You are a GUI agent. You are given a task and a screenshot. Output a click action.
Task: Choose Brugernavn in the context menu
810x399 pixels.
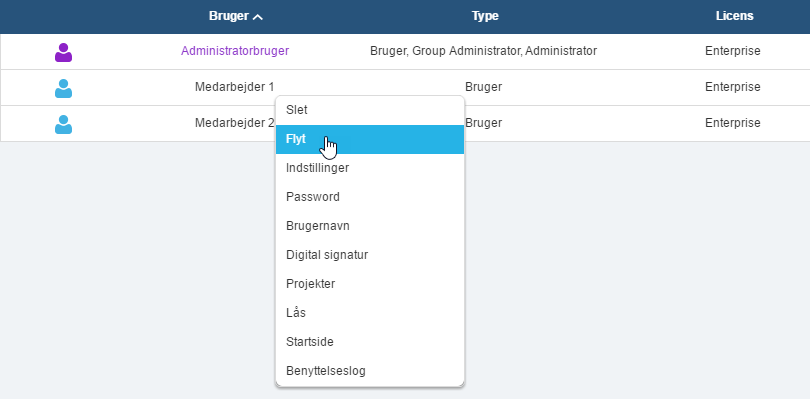(x=370, y=226)
